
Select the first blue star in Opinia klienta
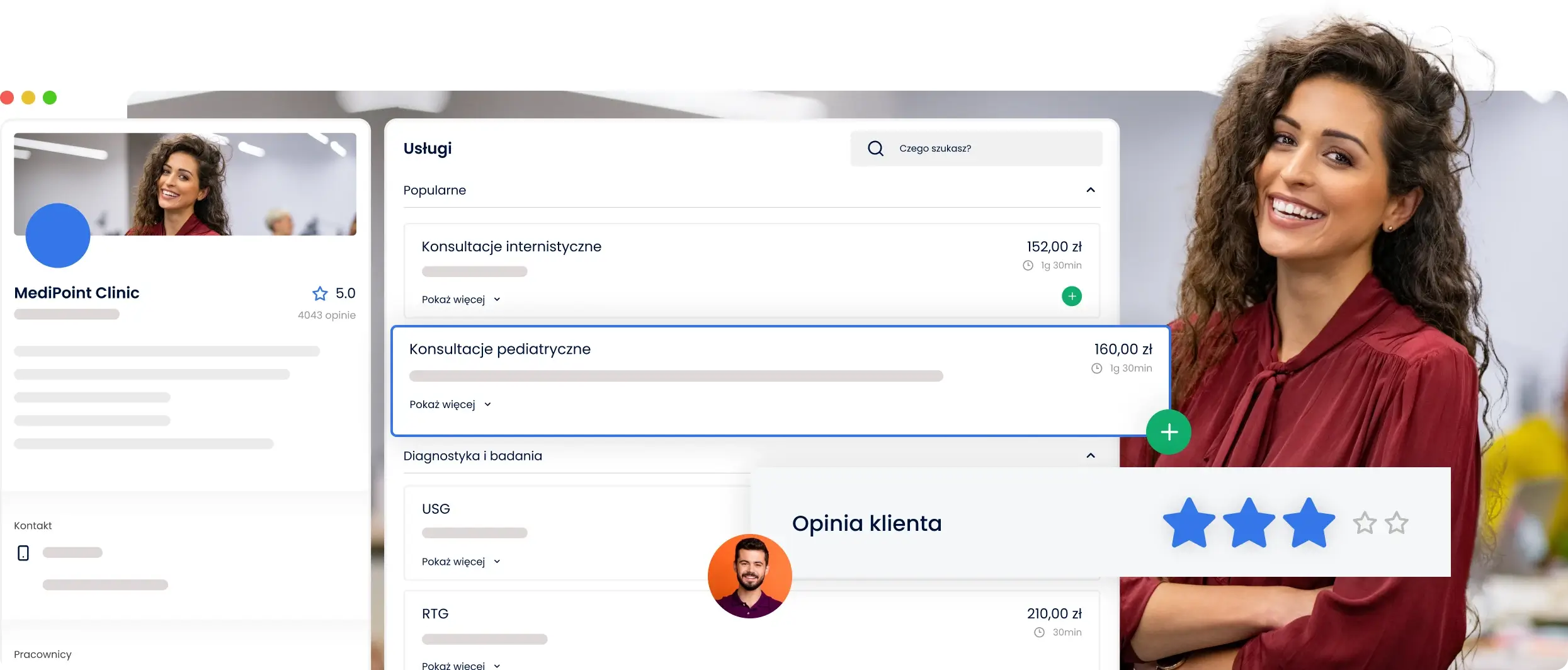[x=1189, y=523]
